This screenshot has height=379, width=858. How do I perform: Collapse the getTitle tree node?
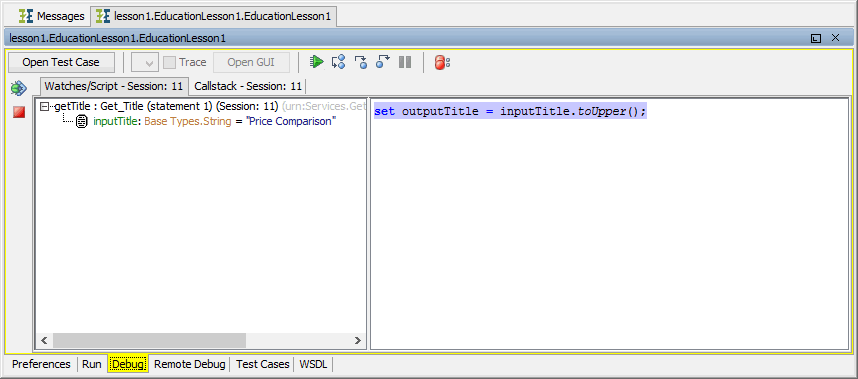click(45, 107)
